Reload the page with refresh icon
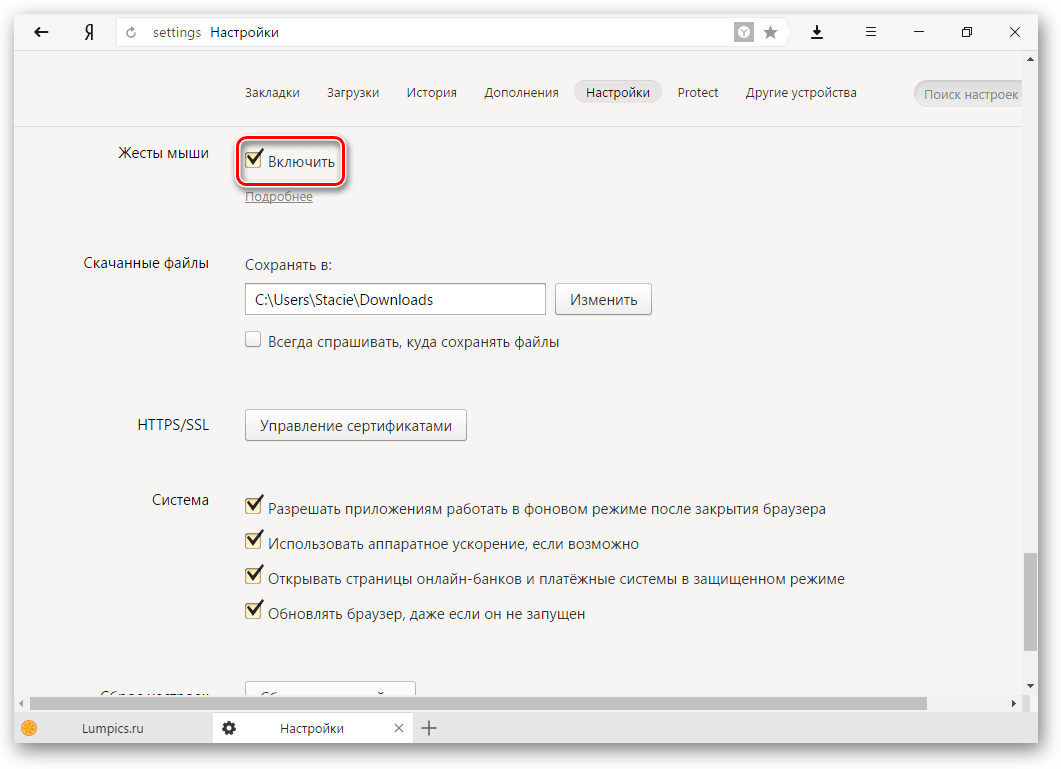1061x769 pixels. click(131, 33)
